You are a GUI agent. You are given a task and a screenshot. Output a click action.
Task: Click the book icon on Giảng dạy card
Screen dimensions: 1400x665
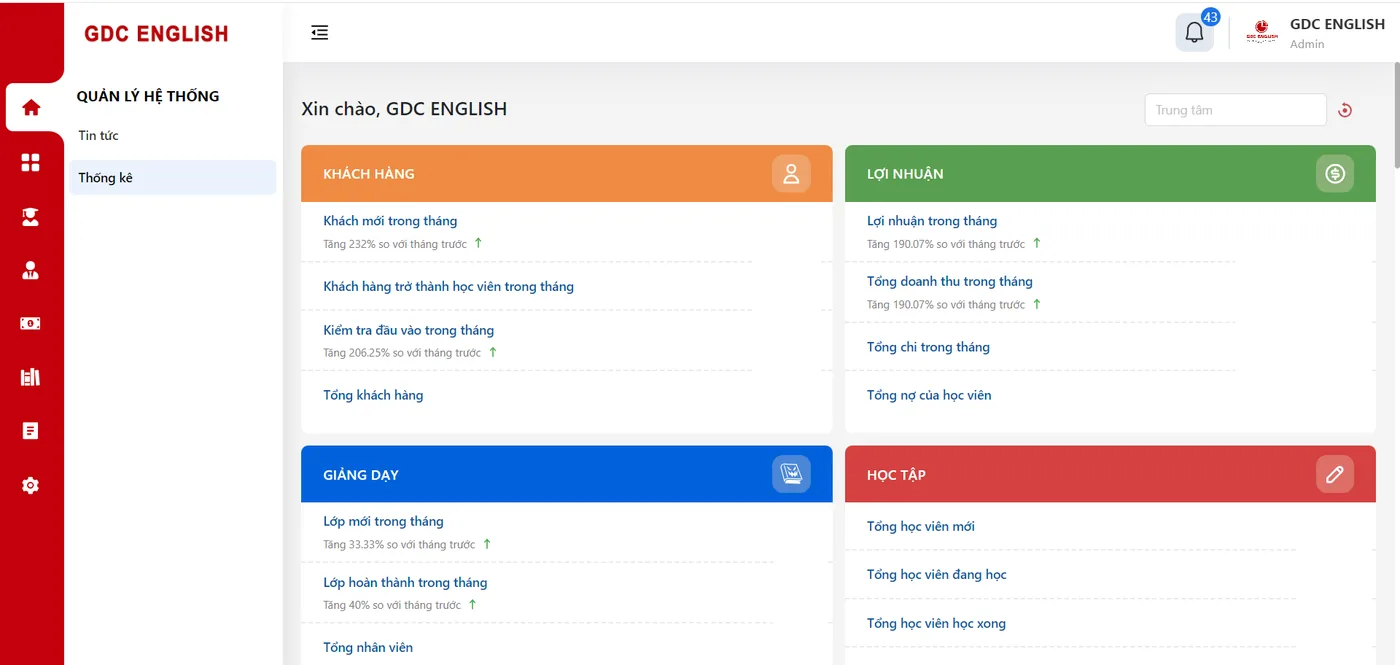[x=791, y=474]
